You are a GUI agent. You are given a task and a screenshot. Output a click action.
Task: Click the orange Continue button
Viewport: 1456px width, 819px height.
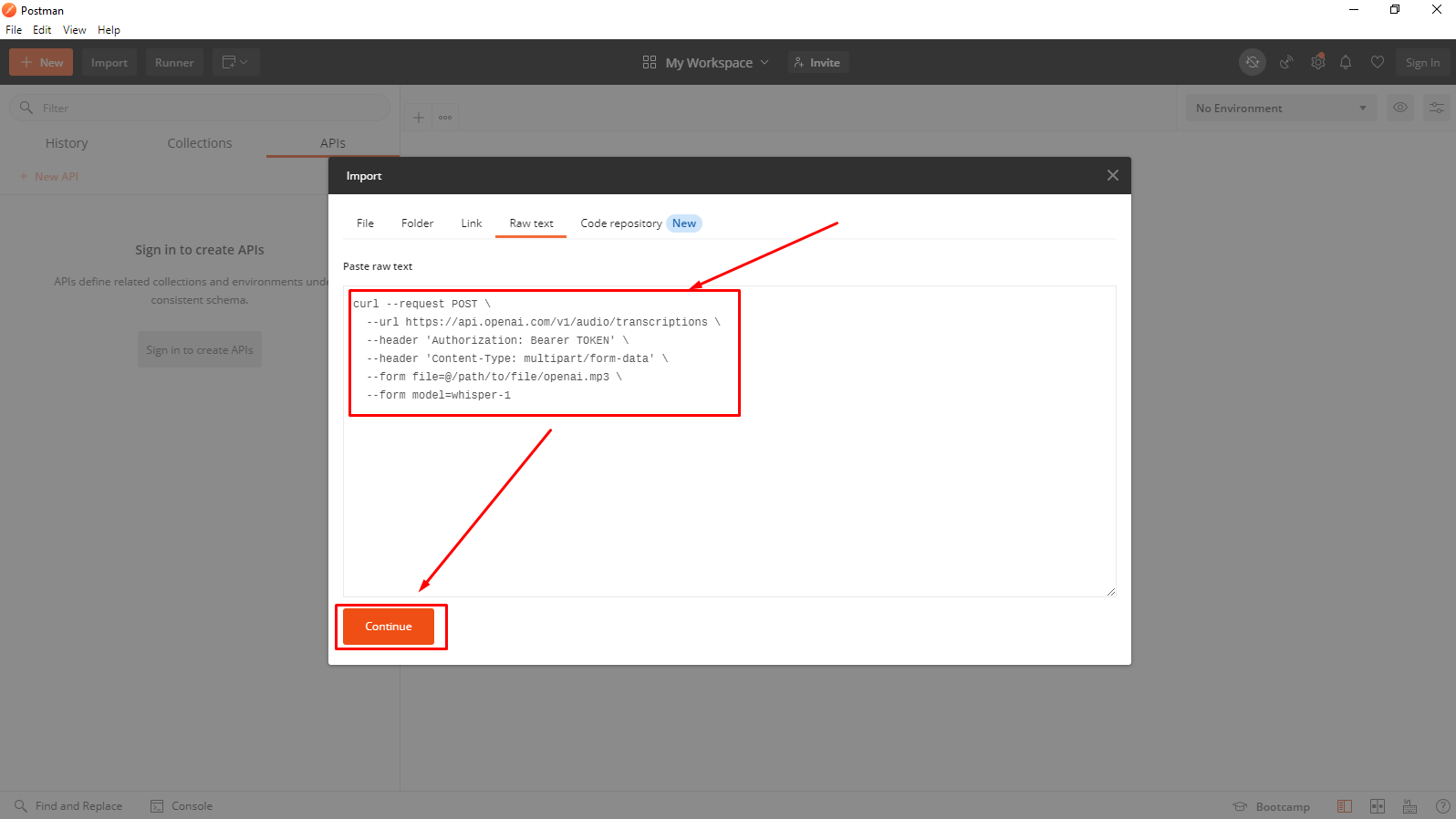pyautogui.click(x=389, y=627)
